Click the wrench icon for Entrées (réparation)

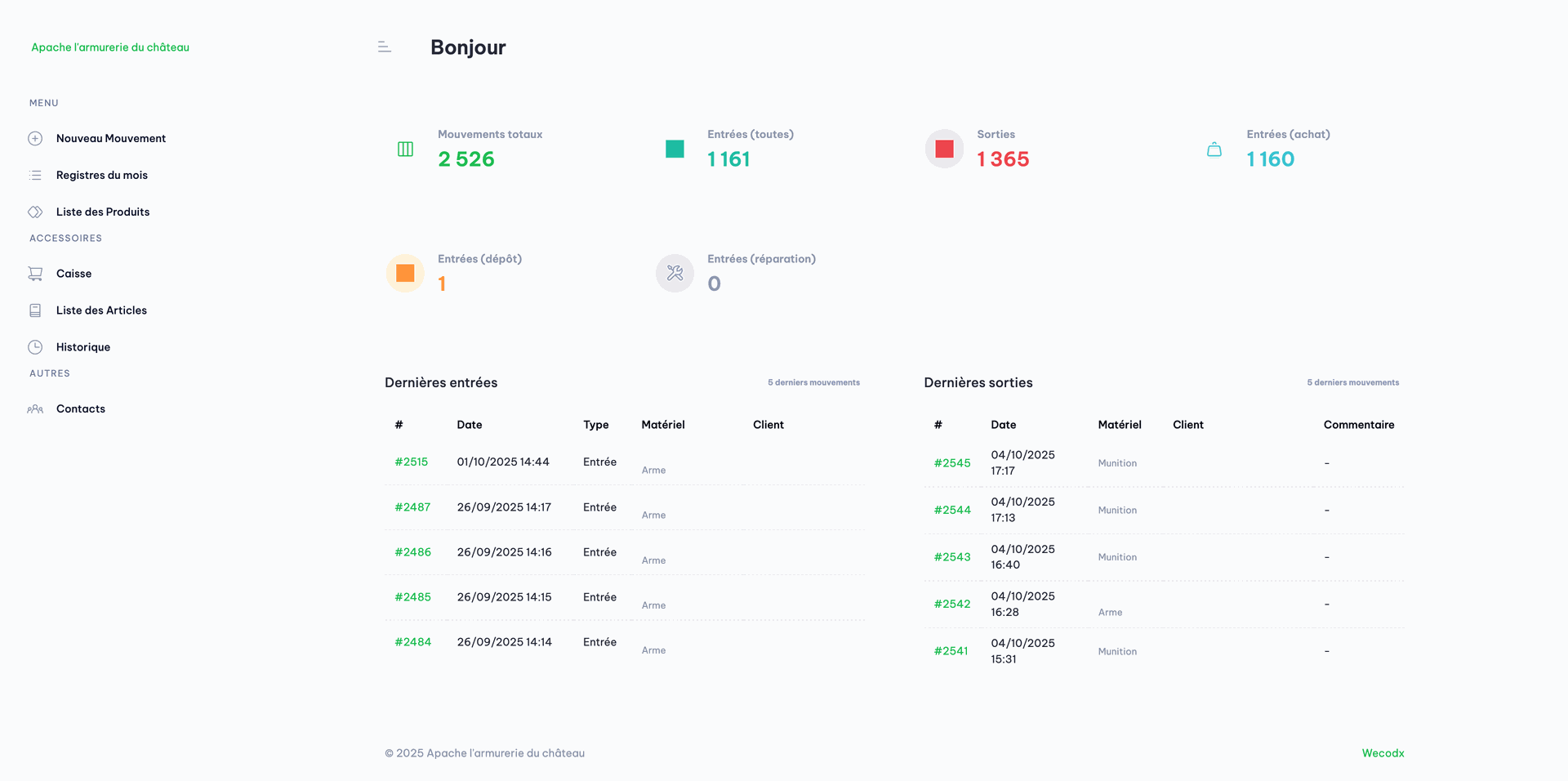coord(675,273)
